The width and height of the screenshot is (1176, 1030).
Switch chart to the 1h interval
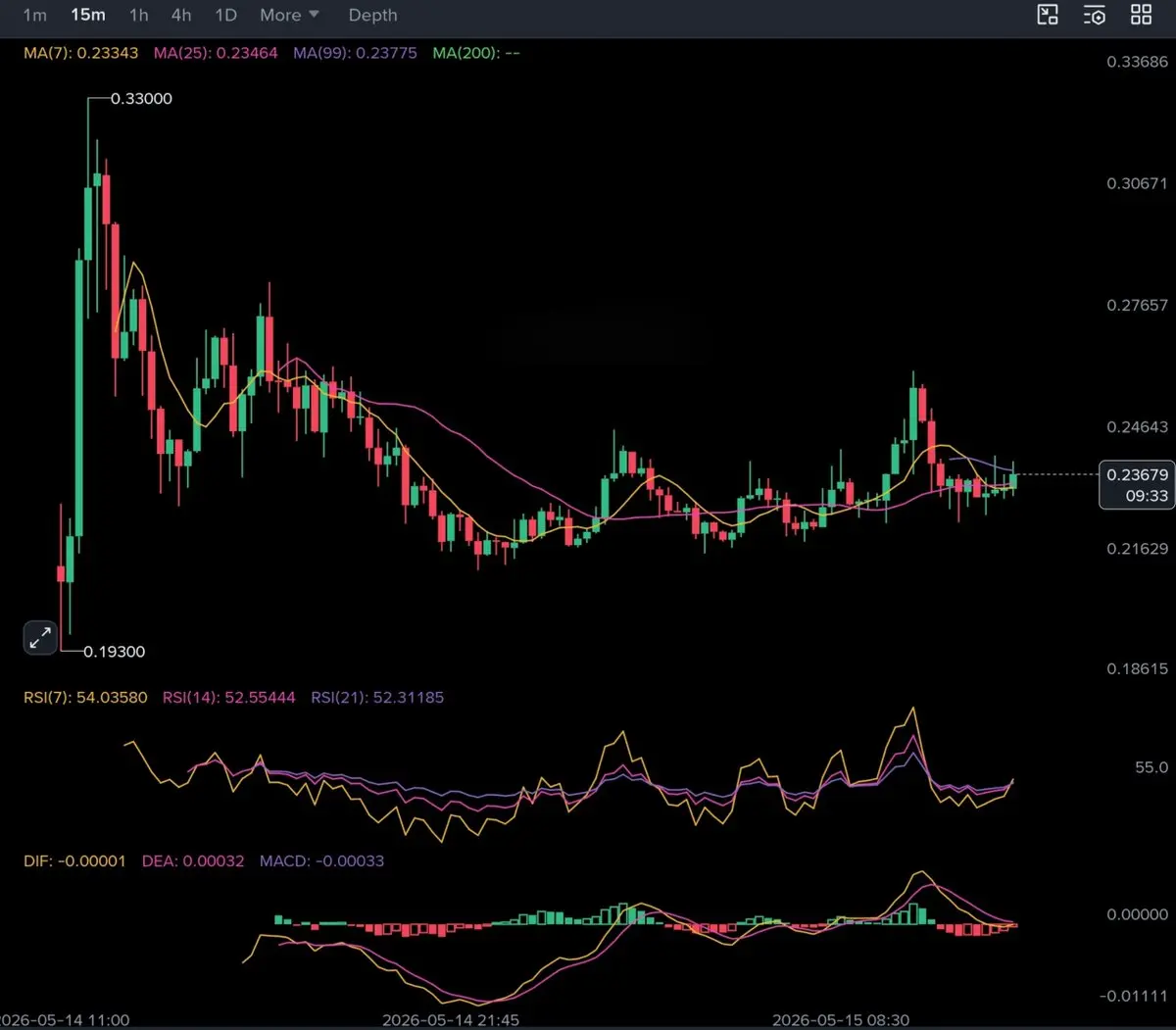coord(139,15)
